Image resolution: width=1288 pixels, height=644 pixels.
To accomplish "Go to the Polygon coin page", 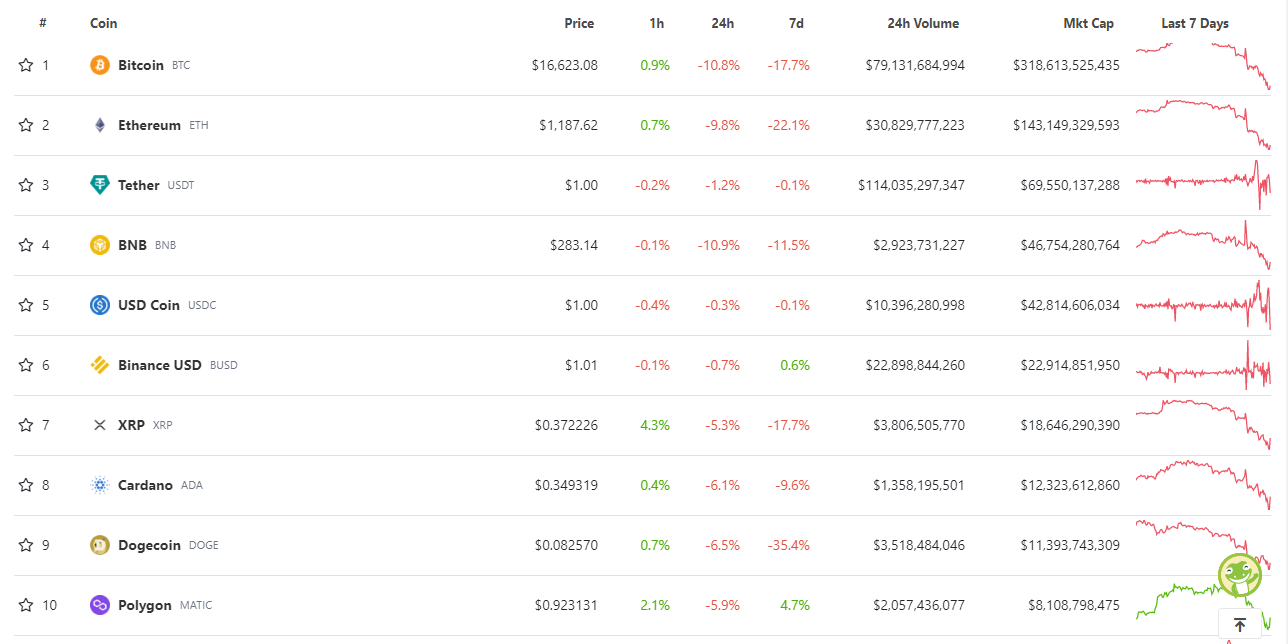I will point(145,605).
